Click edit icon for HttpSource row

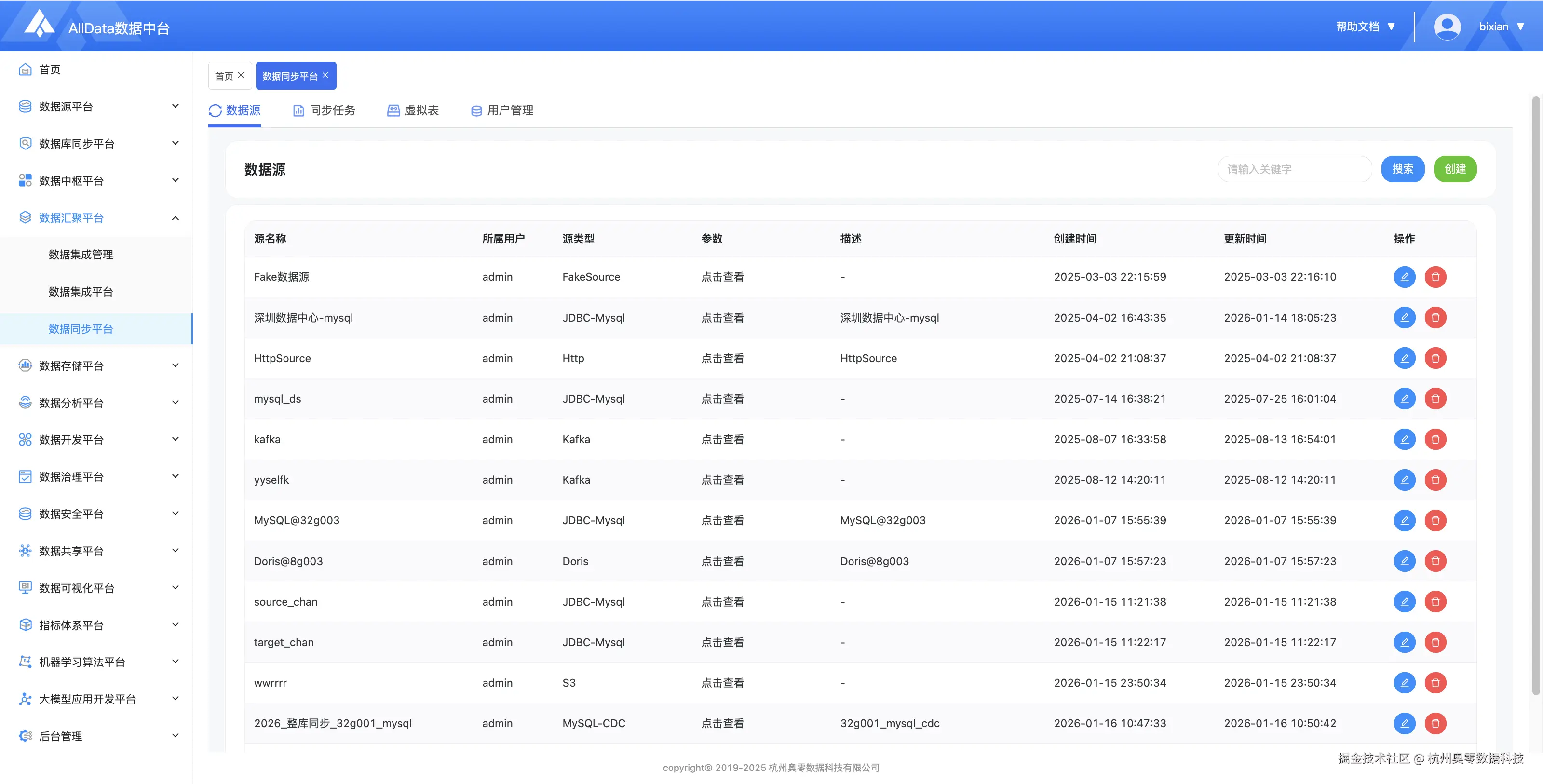tap(1404, 358)
